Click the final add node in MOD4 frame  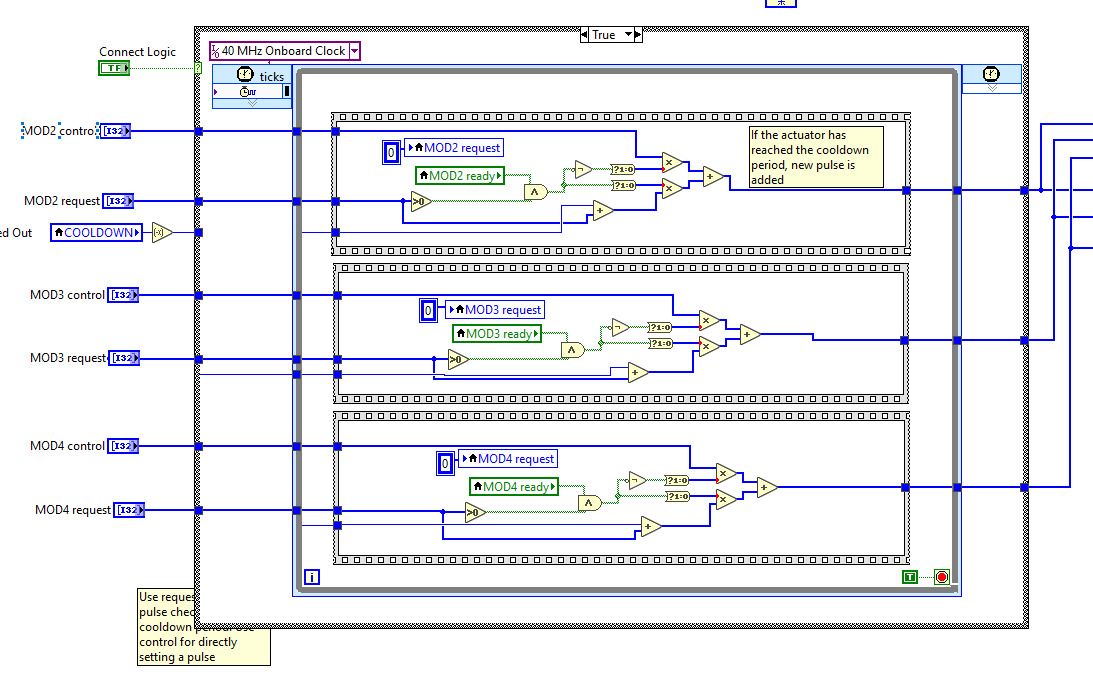click(x=766, y=488)
